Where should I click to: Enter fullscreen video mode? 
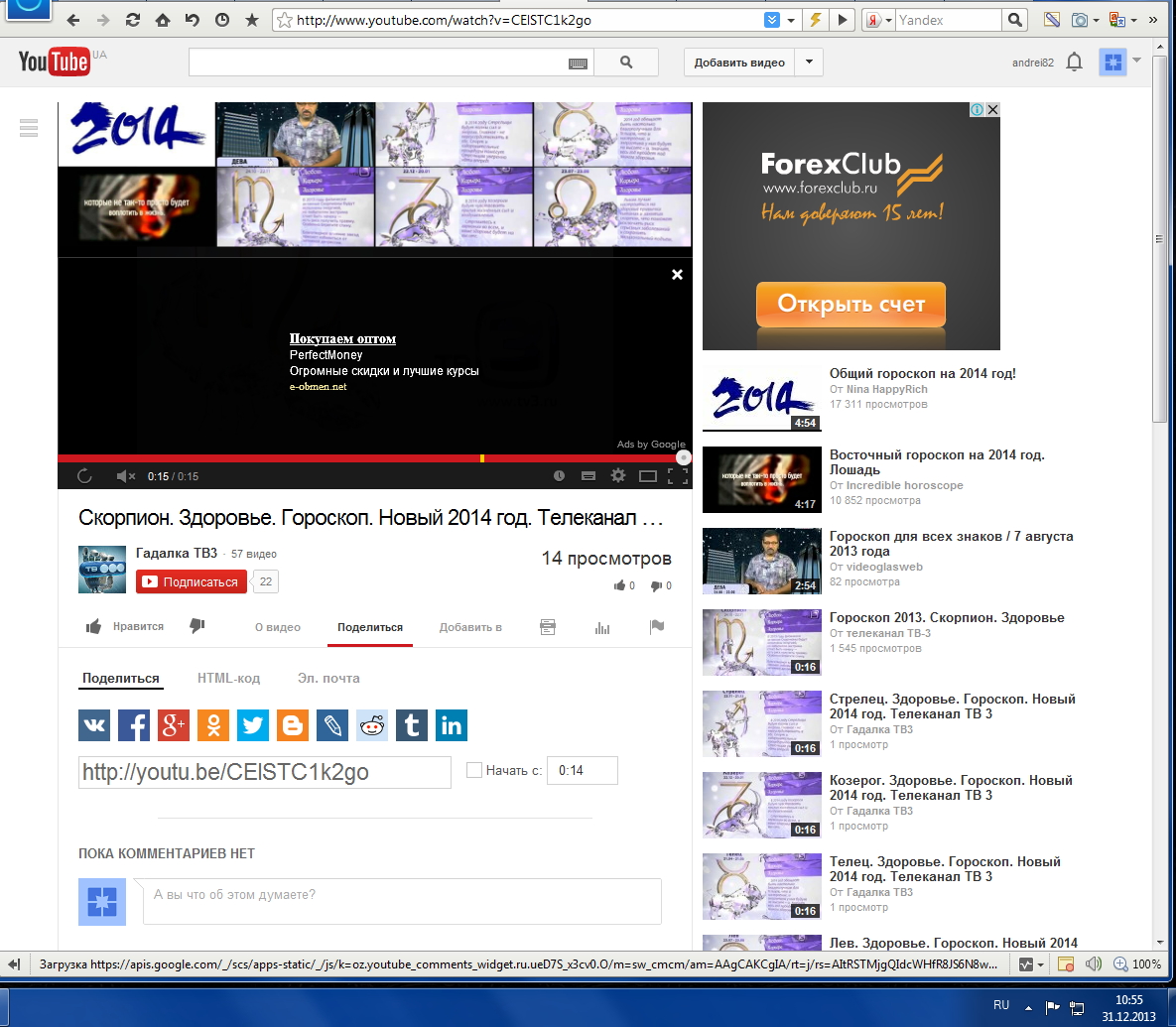click(x=678, y=476)
